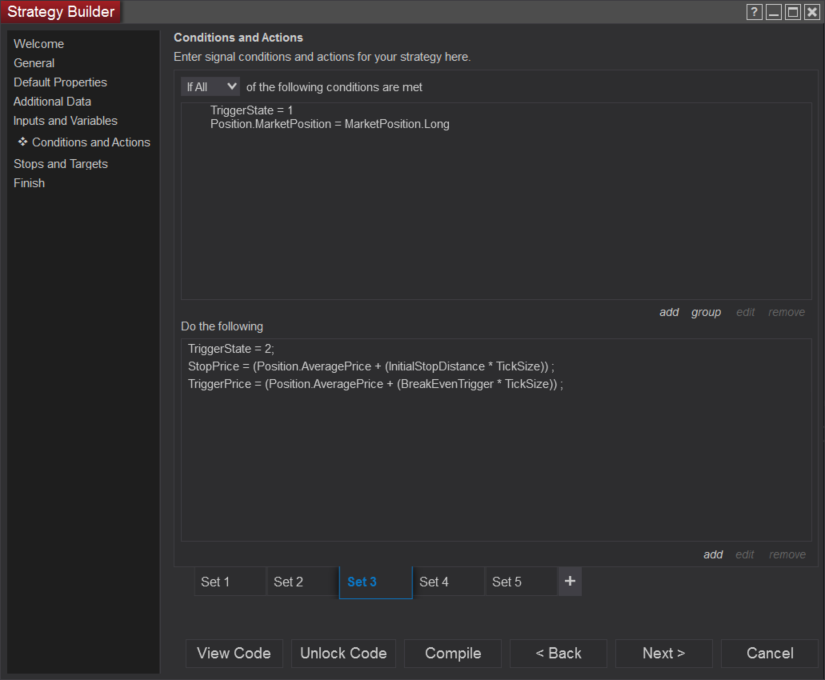Select the Set 5 tab
Image resolution: width=825 pixels, height=680 pixels.
[507, 582]
